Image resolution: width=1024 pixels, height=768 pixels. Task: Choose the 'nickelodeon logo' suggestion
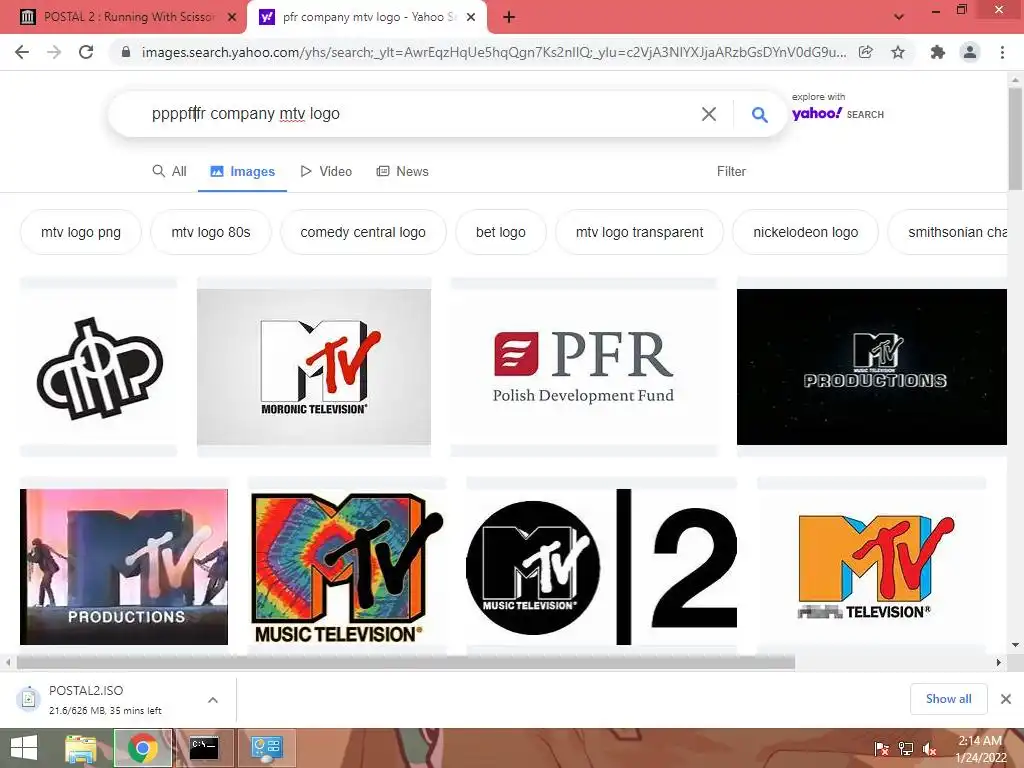pos(805,232)
